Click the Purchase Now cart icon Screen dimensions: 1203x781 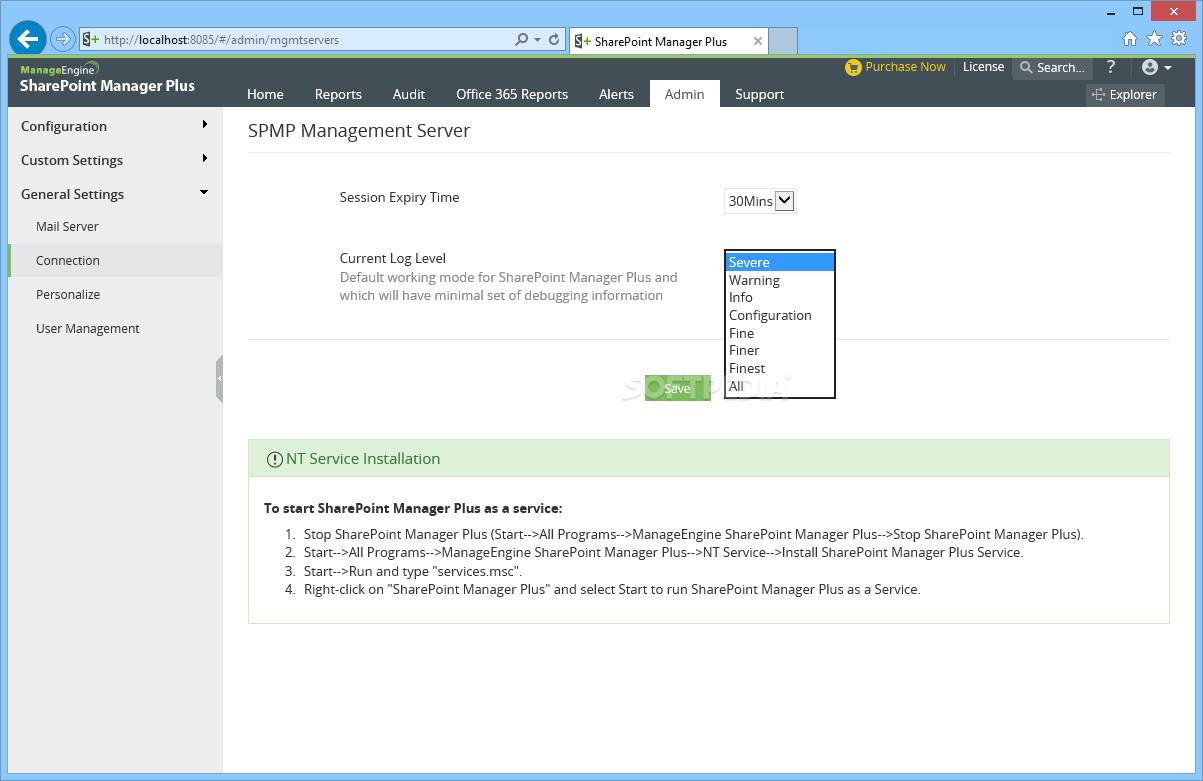click(853, 67)
